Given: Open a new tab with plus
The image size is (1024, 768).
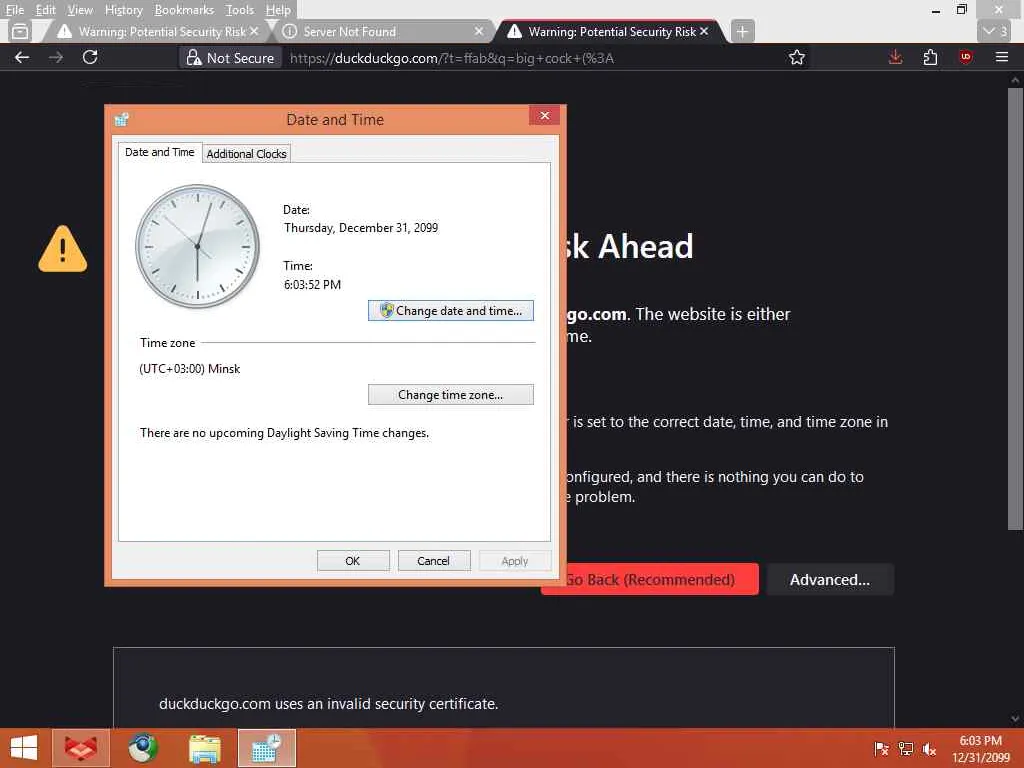Looking at the screenshot, I should 742,31.
